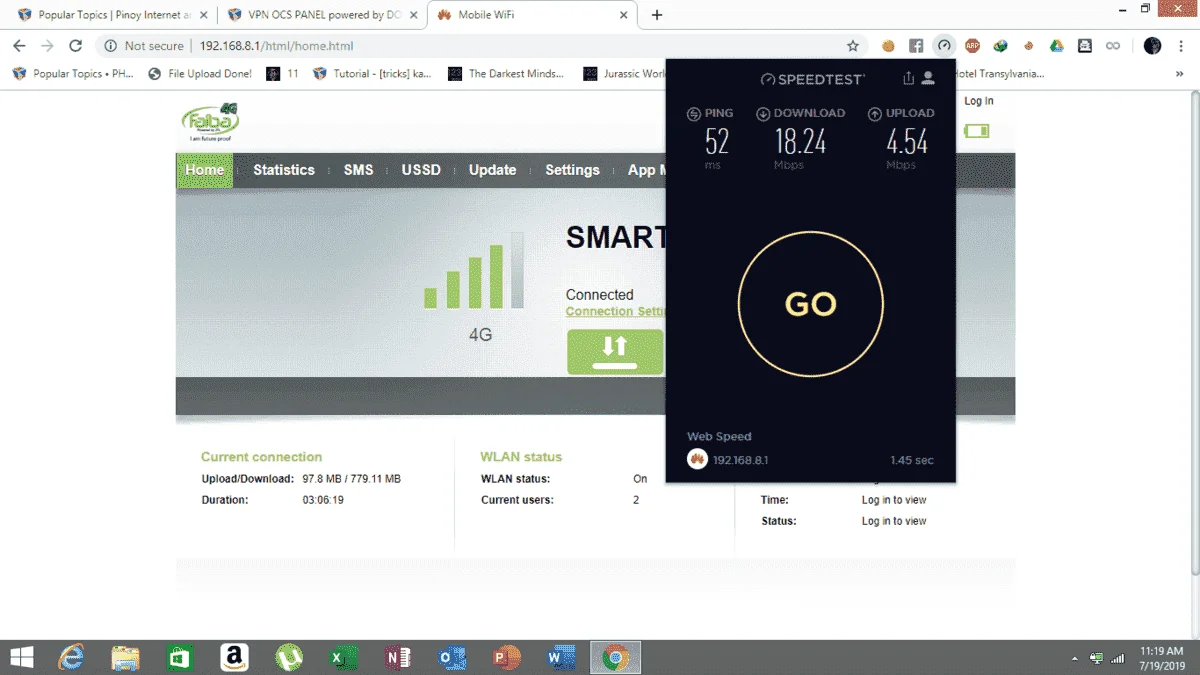1200x675 pixels.
Task: Close the Mobile WiFi tab
Action: click(624, 15)
